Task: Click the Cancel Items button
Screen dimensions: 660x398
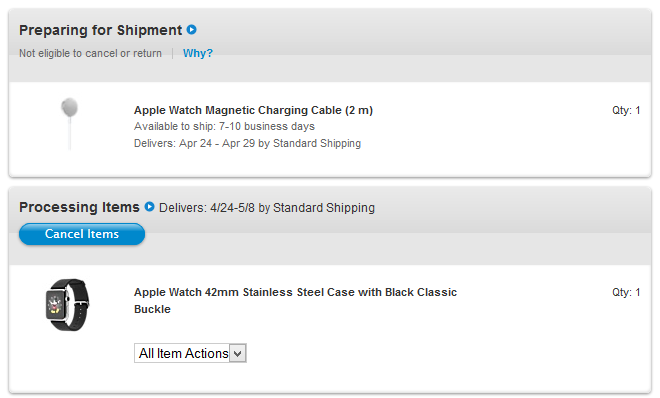Action: 82,234
